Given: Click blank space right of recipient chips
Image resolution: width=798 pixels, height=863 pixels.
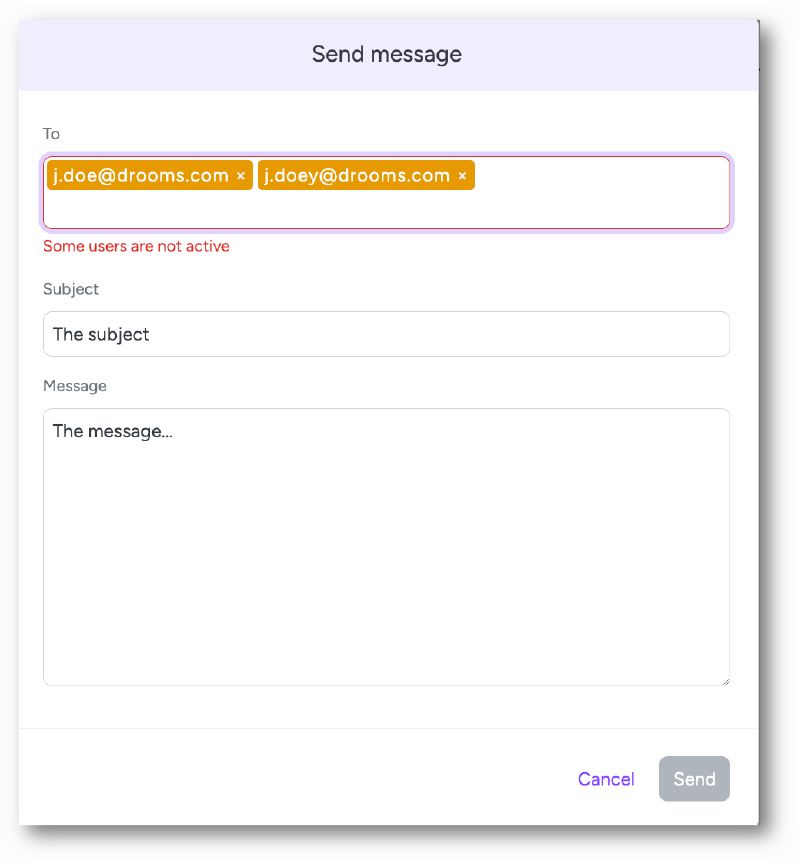Looking at the screenshot, I should tap(600, 176).
